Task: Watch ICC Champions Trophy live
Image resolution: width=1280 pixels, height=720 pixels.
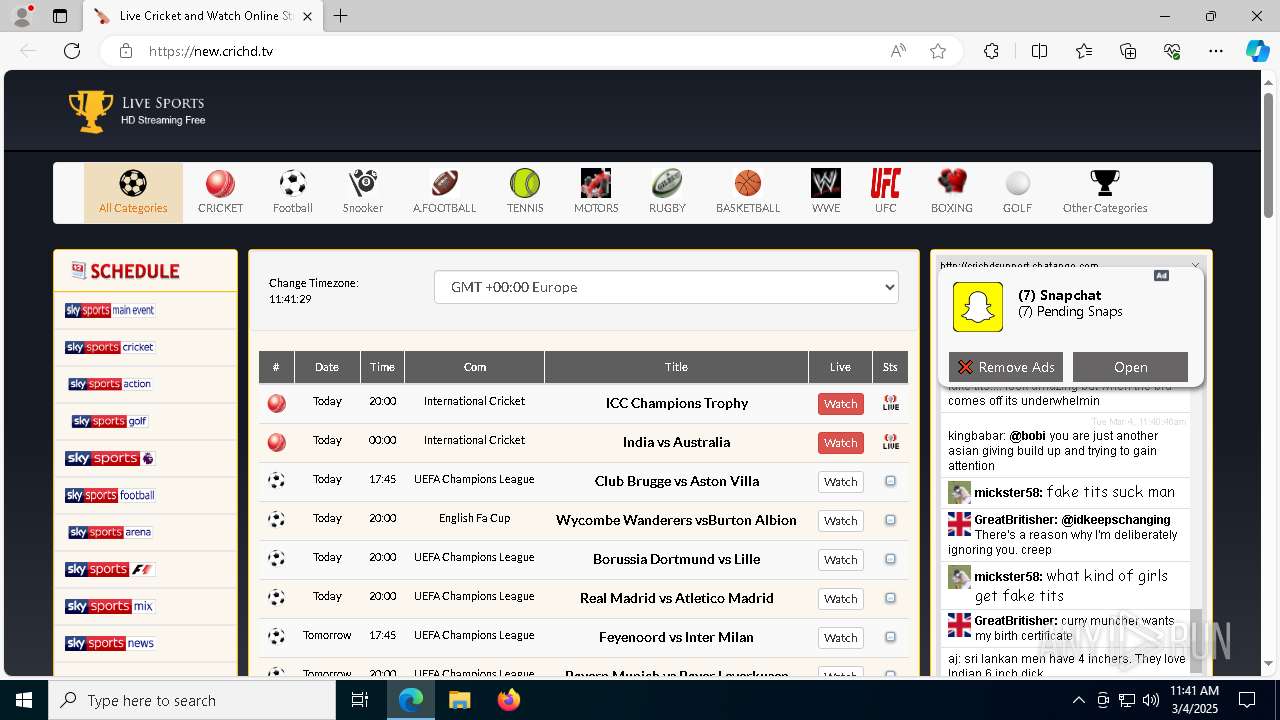Action: click(840, 404)
